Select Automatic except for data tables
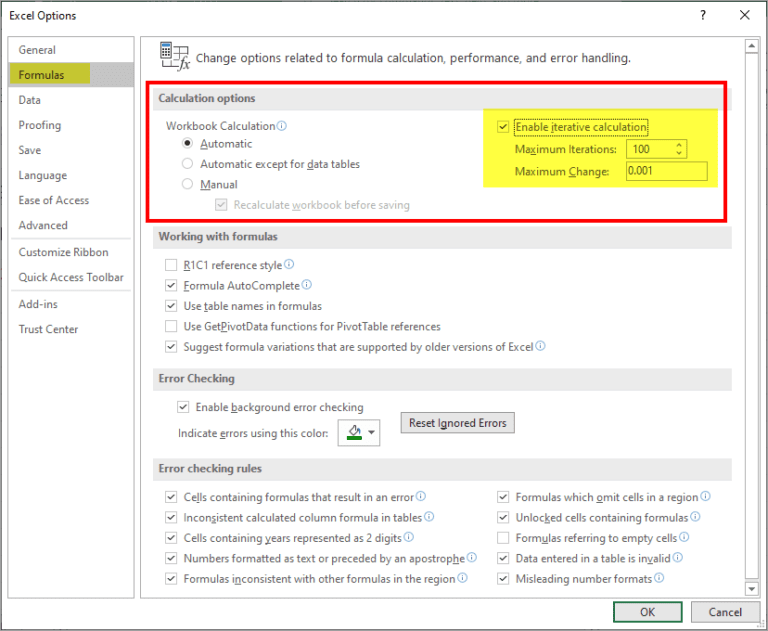 (187, 164)
